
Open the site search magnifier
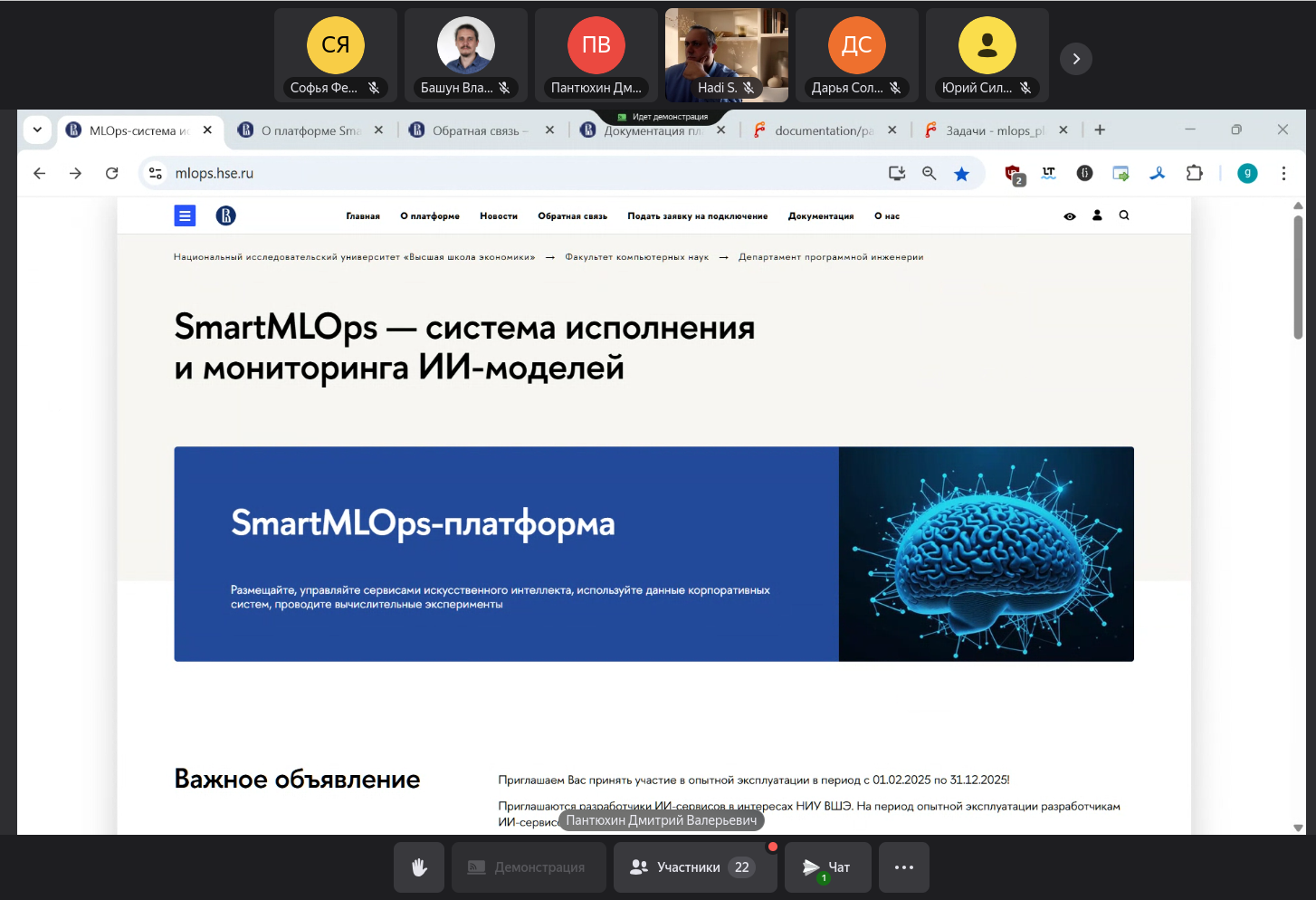point(1124,215)
